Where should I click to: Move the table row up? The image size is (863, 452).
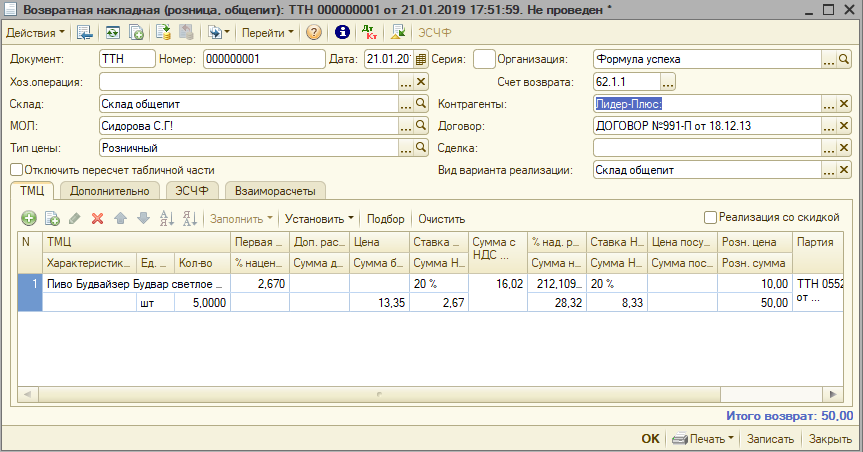pyautogui.click(x=120, y=218)
